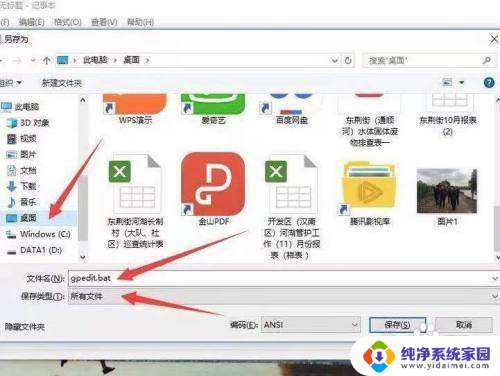The image size is (500, 376).
Task: Open the 组织 dropdown menu
Action: tap(11, 82)
